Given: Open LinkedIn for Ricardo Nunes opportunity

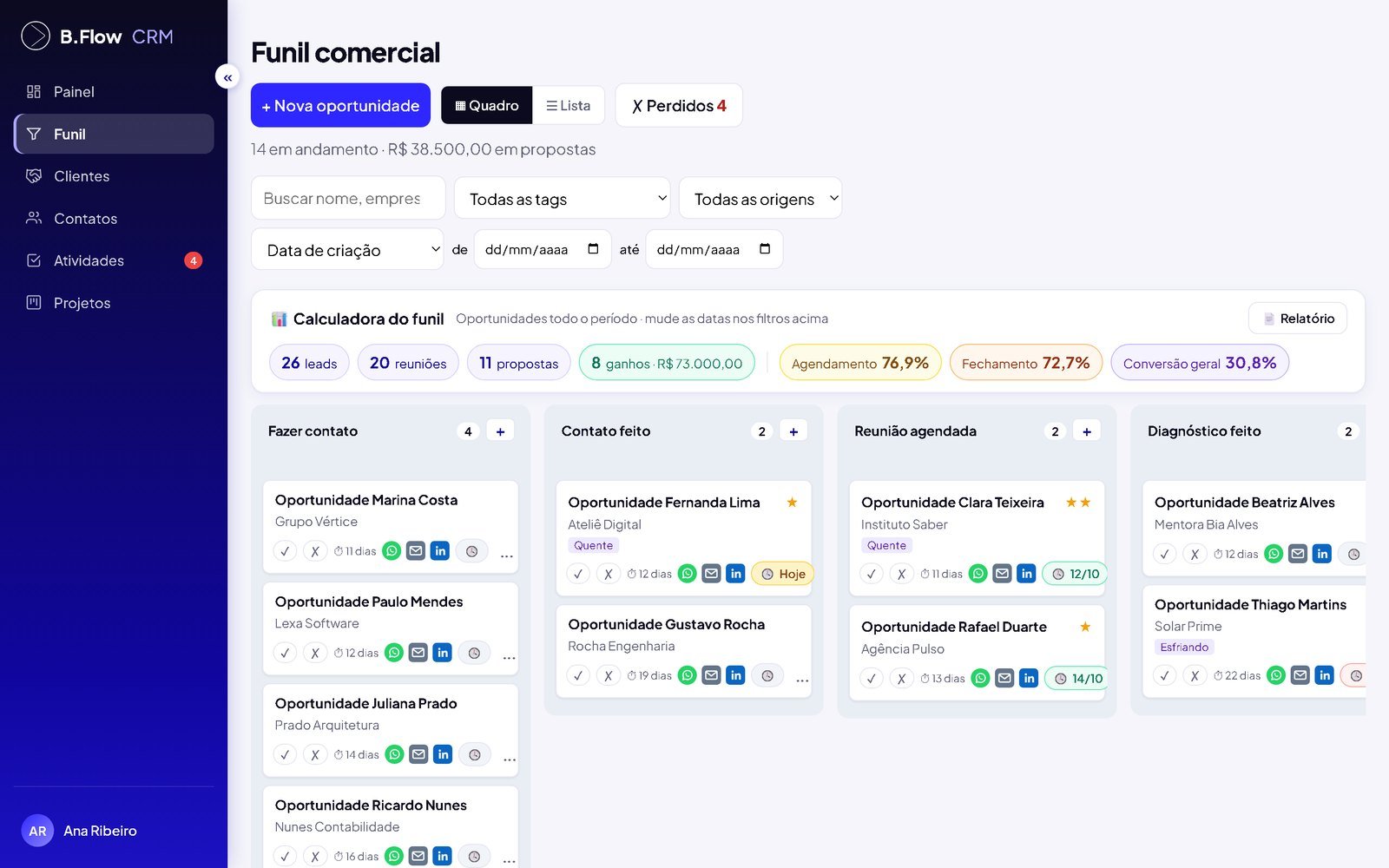Looking at the screenshot, I should [x=443, y=857].
